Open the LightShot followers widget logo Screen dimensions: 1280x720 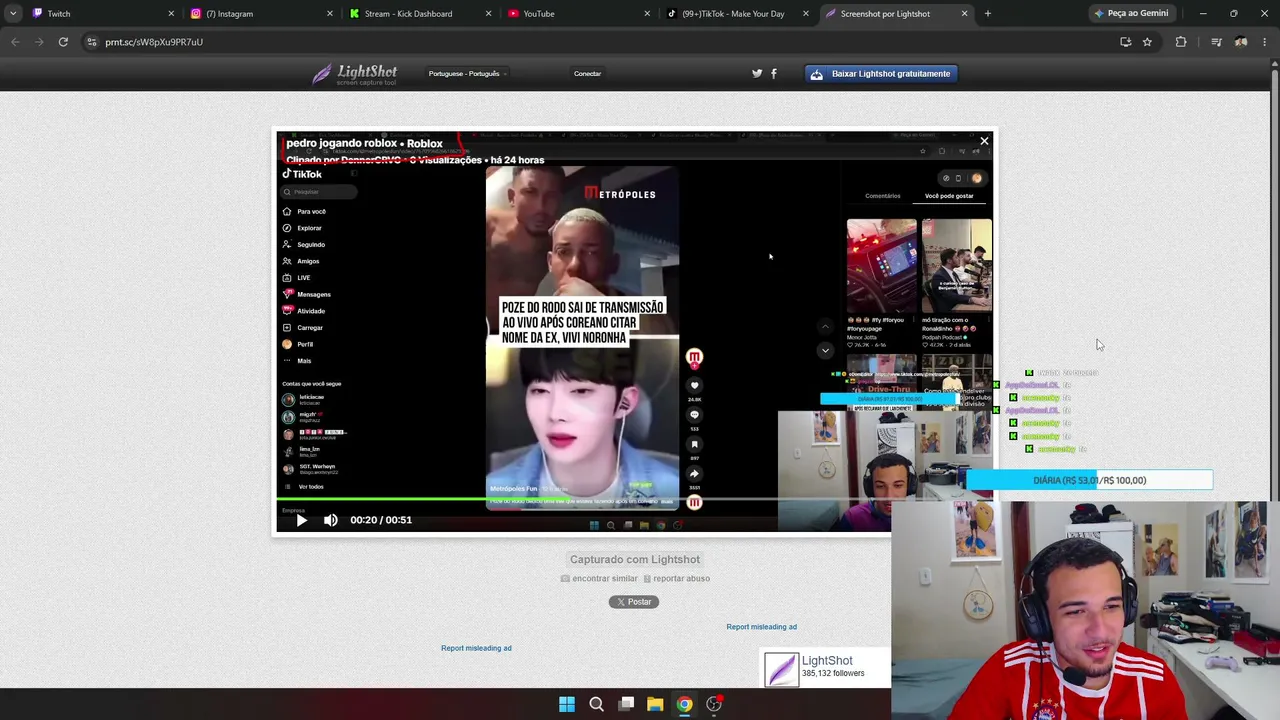[782, 668]
